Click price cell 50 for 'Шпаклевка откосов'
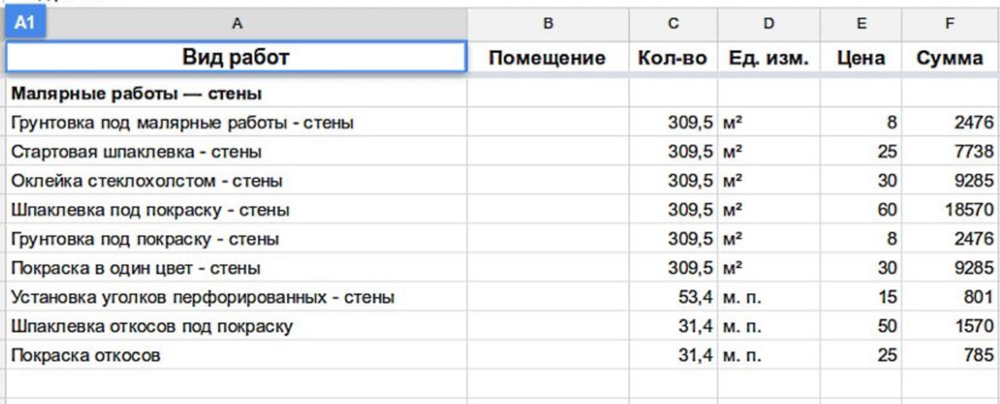This screenshot has width=1000, height=404. click(860, 326)
